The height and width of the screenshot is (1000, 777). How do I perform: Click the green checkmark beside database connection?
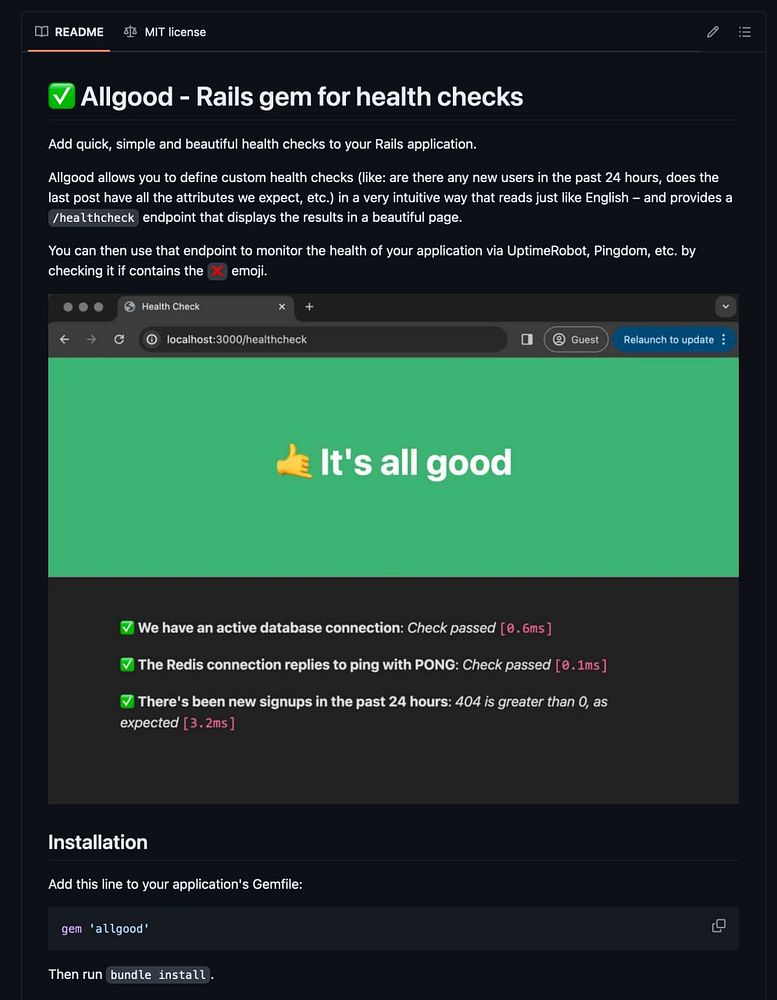127,628
